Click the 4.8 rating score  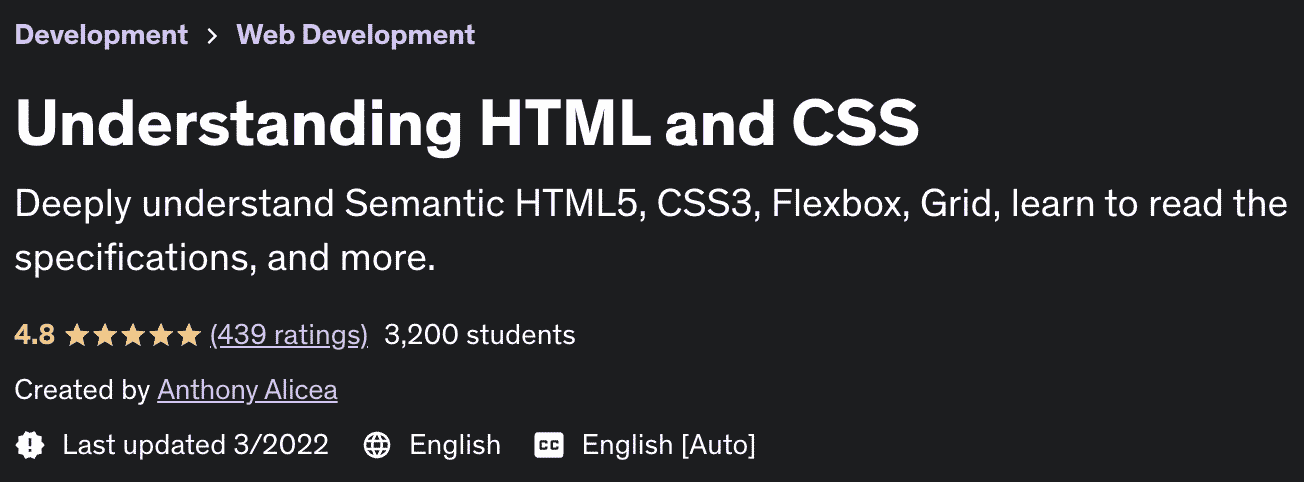click(35, 335)
